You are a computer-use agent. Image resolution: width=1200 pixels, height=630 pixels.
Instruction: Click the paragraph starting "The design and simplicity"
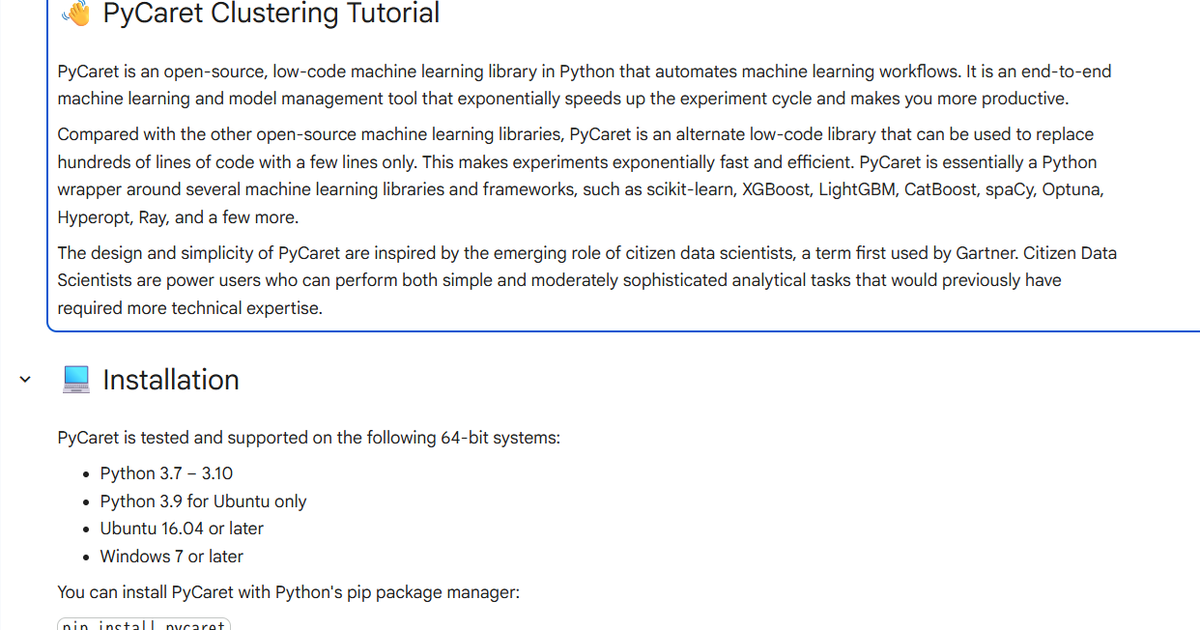click(586, 280)
